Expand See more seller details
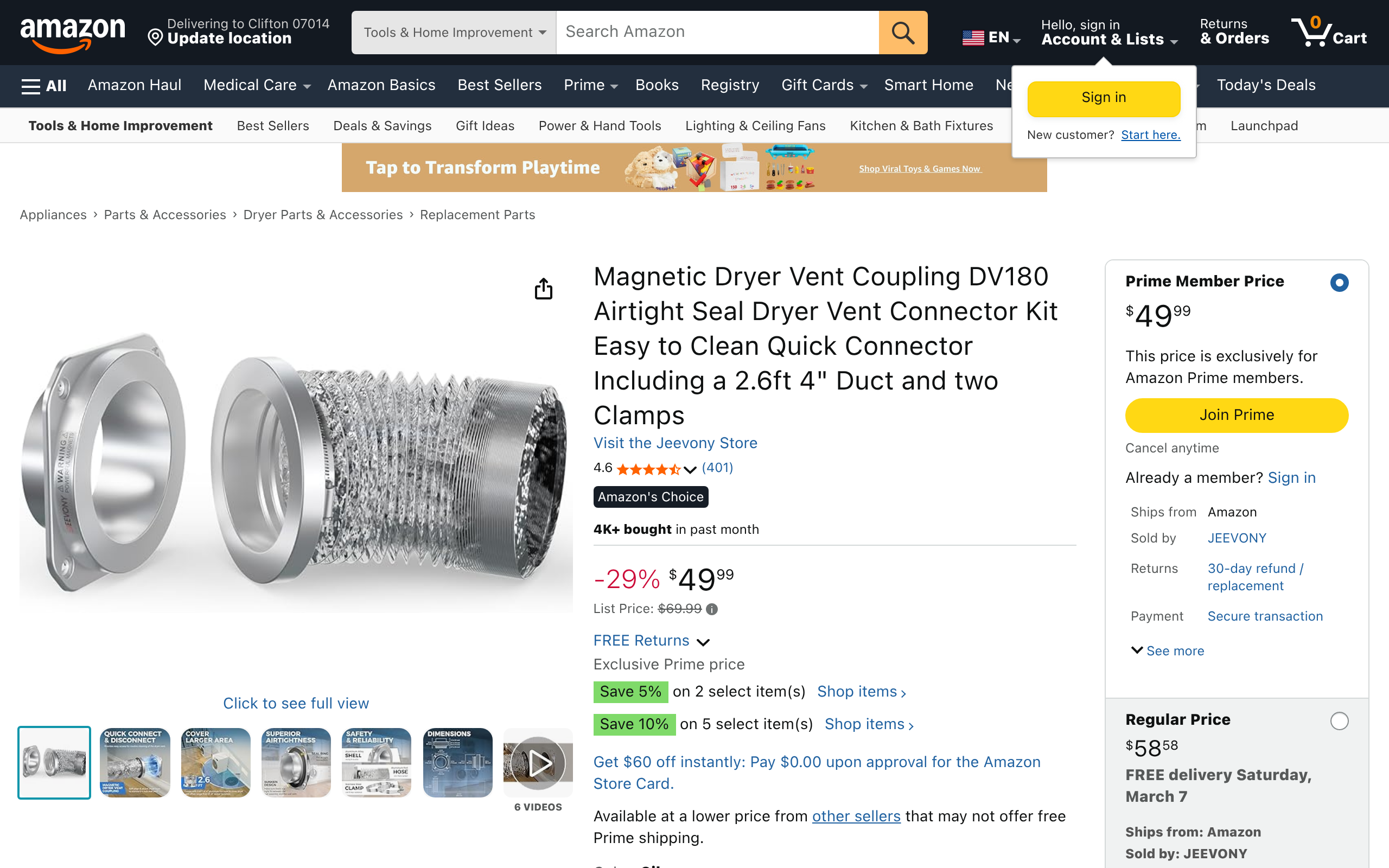 pos(1168,650)
